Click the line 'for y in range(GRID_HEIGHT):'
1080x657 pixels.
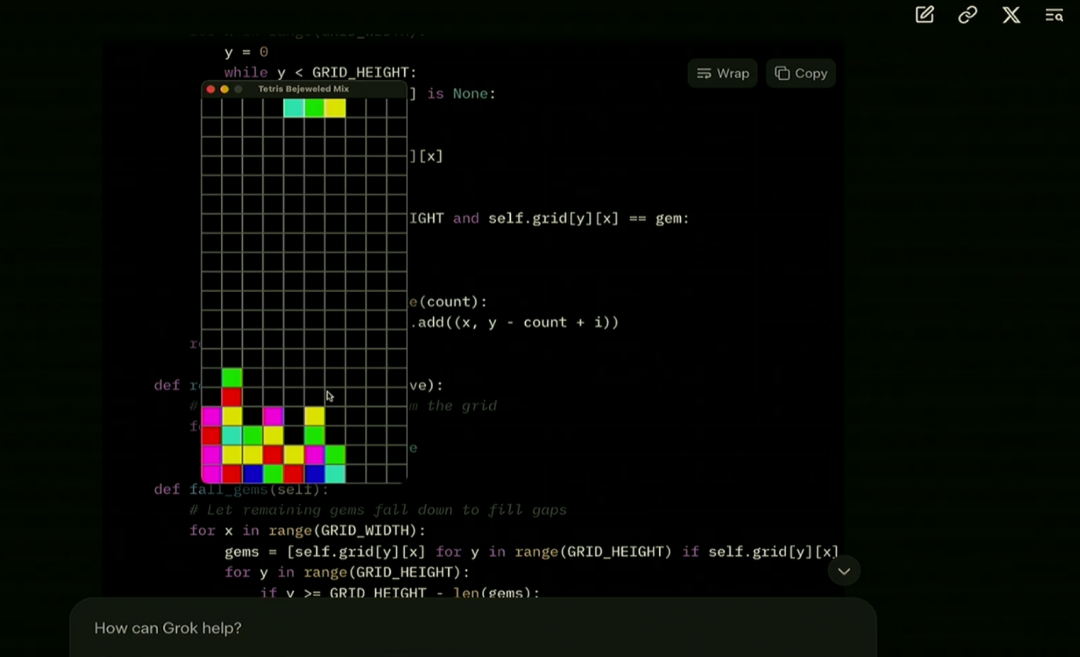(346, 572)
